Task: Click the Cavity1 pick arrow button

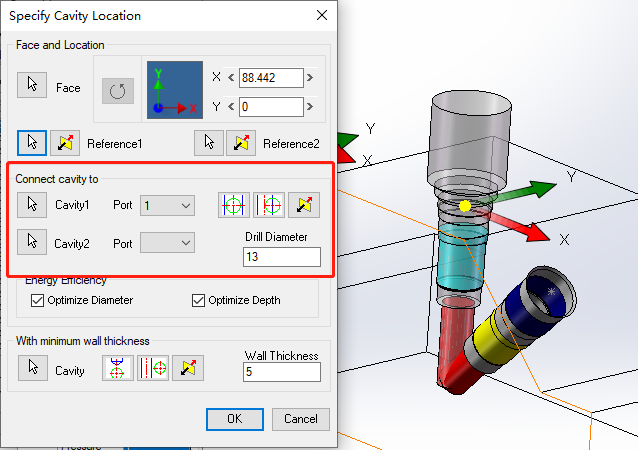Action: pyautogui.click(x=32, y=205)
